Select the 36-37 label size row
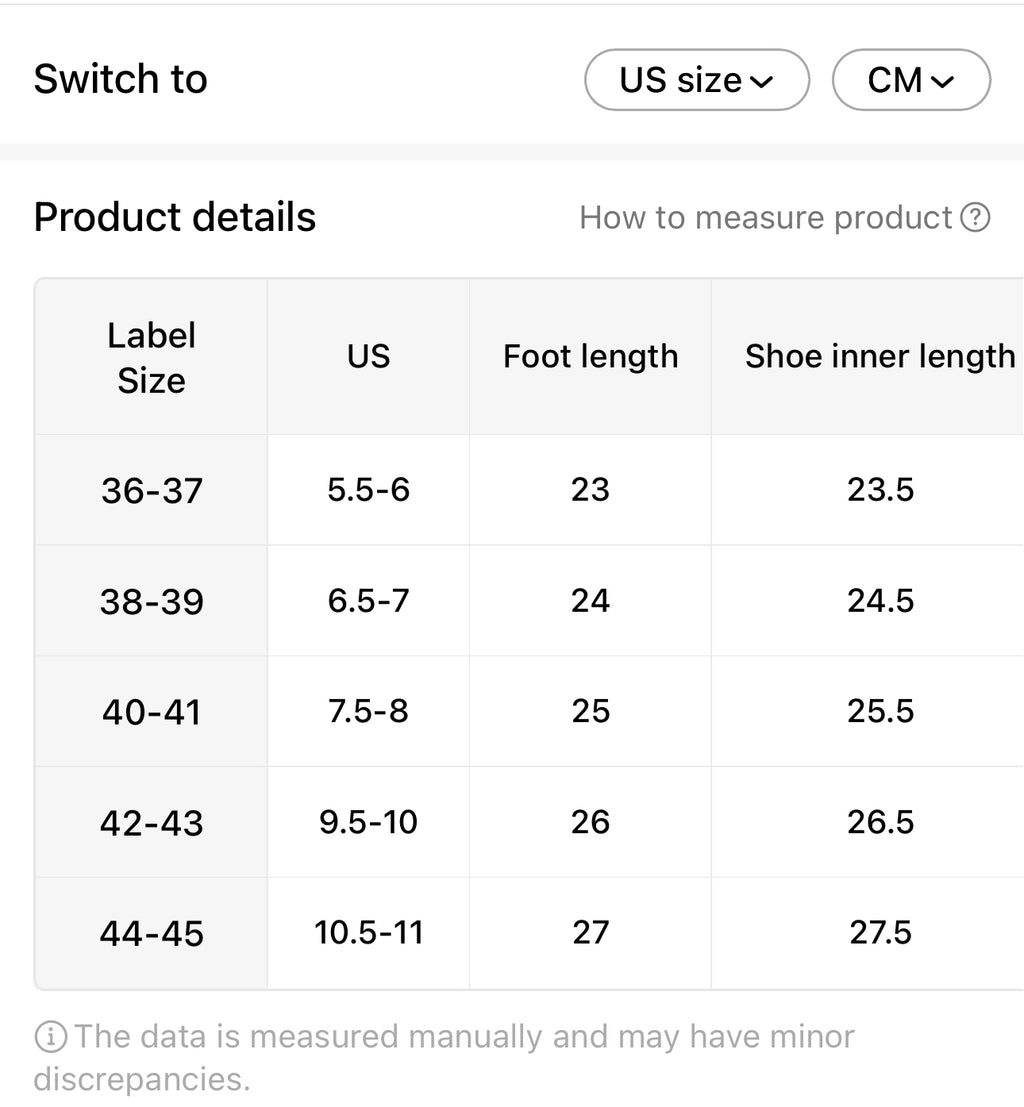Image resolution: width=1024 pixels, height=1107 pixels. pos(152,490)
